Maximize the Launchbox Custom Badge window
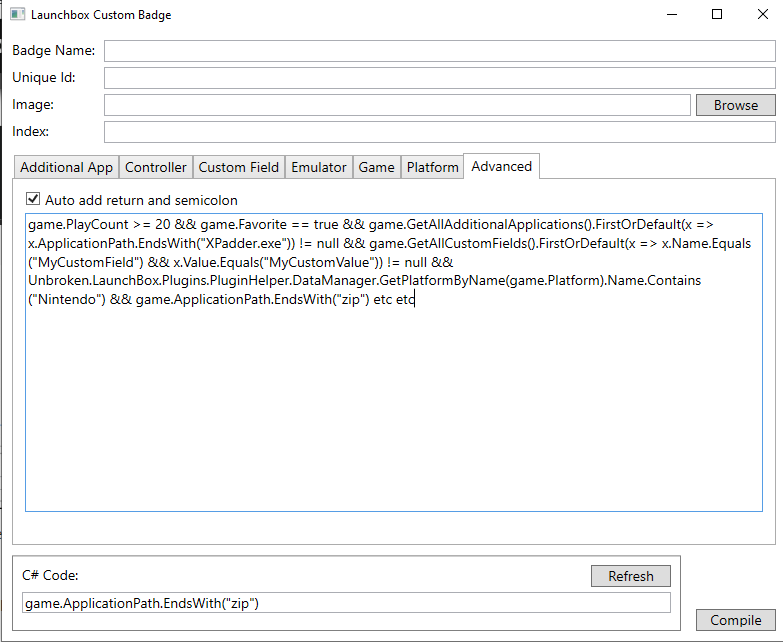The image size is (783, 642). (x=717, y=15)
